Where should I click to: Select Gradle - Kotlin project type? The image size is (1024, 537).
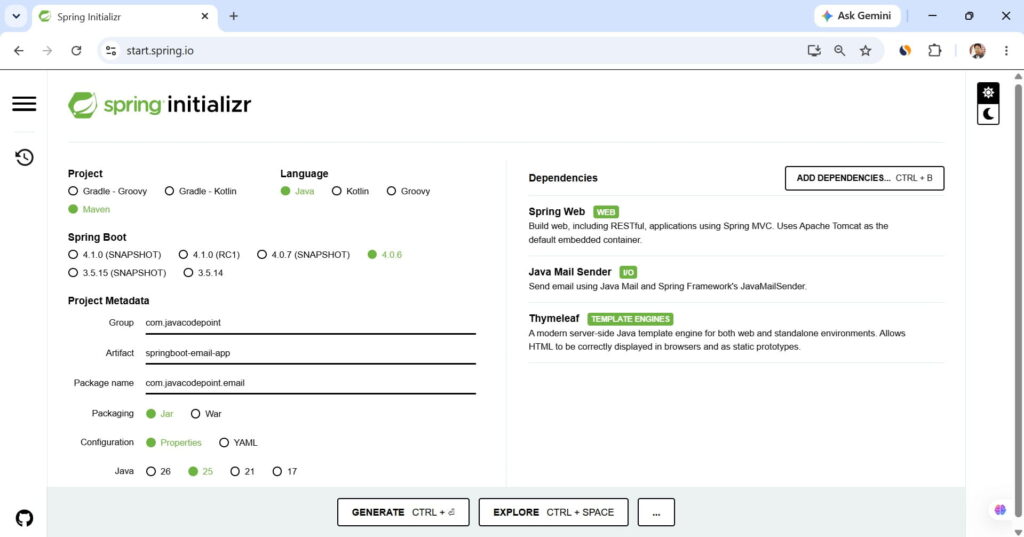(200, 191)
